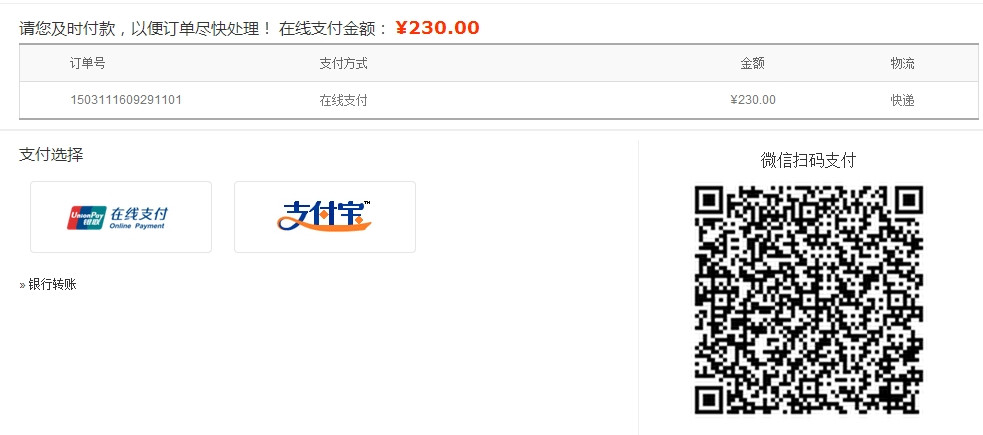Click the UnionPay red-blue-green logo icon
This screenshot has height=435, width=983.
pyautogui.click(x=86, y=218)
